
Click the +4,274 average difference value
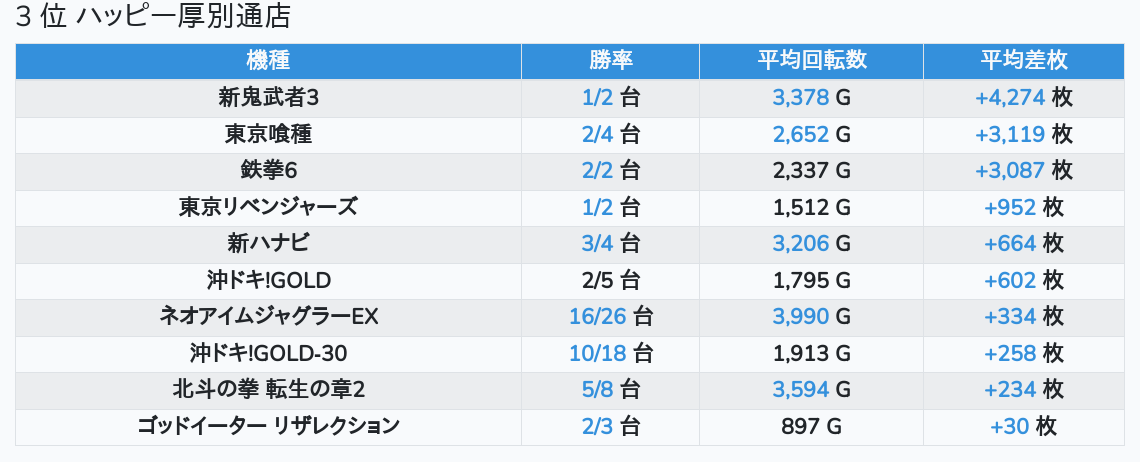[x=1010, y=98]
